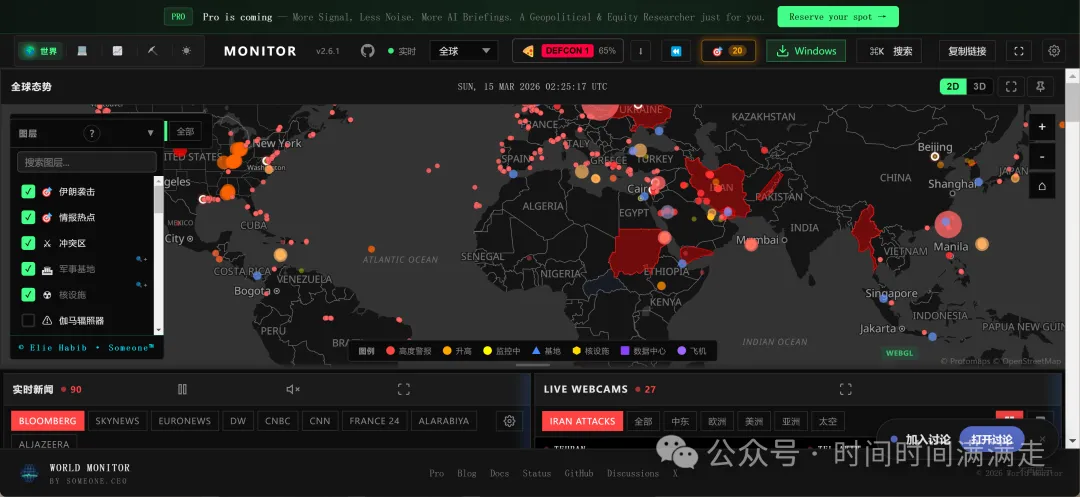
Task: Select the 世界 variant tab
Action: 41,51
